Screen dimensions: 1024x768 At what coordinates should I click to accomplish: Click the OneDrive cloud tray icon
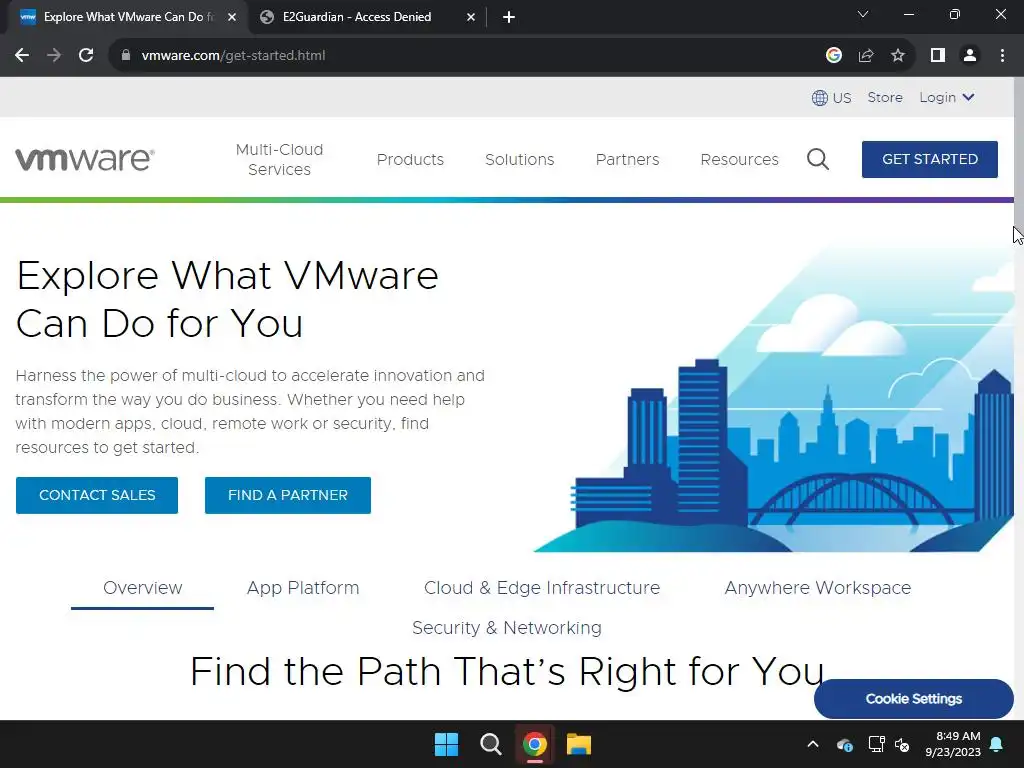click(844, 744)
